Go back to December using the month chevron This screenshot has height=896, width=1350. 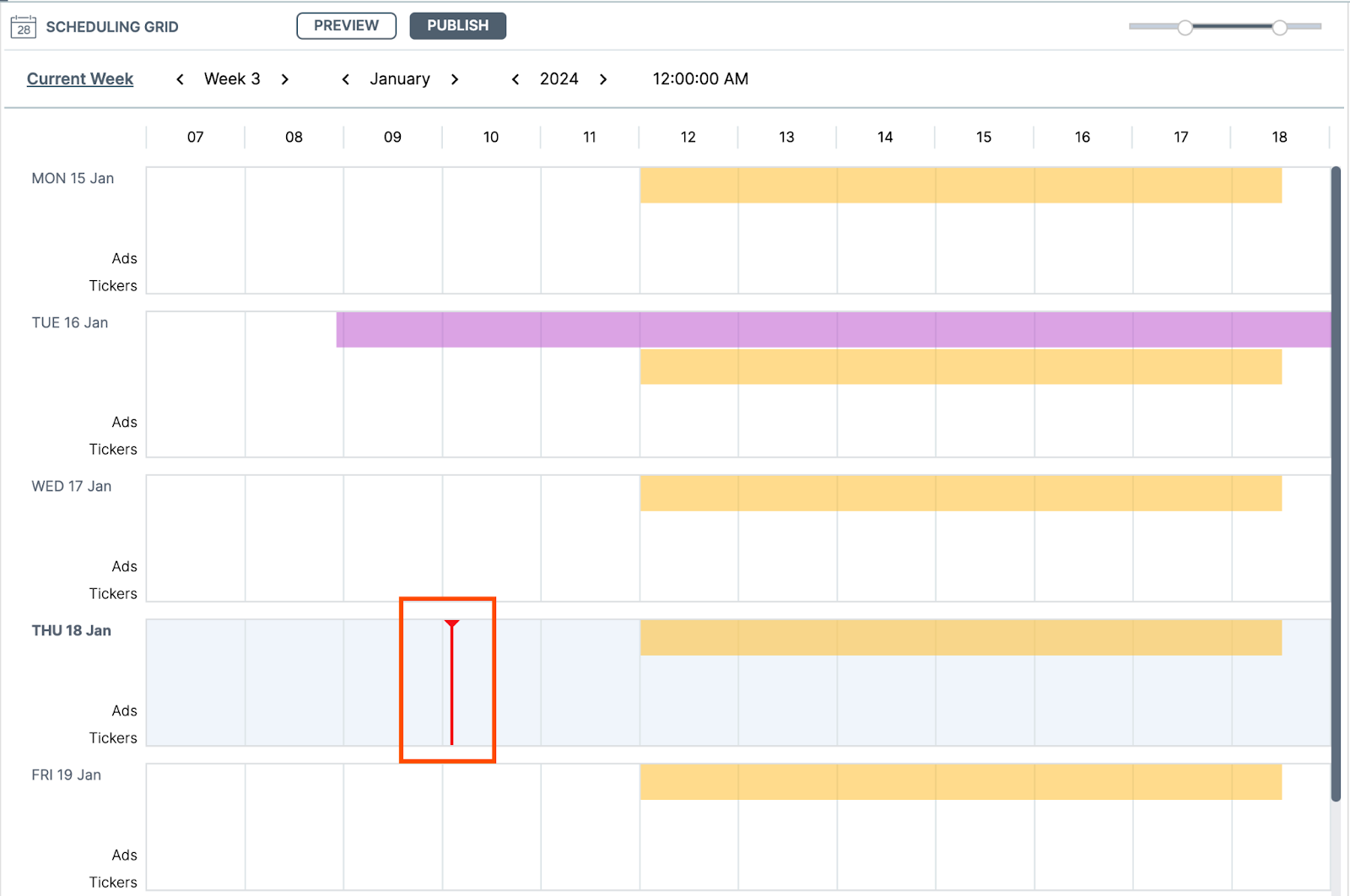(x=345, y=78)
